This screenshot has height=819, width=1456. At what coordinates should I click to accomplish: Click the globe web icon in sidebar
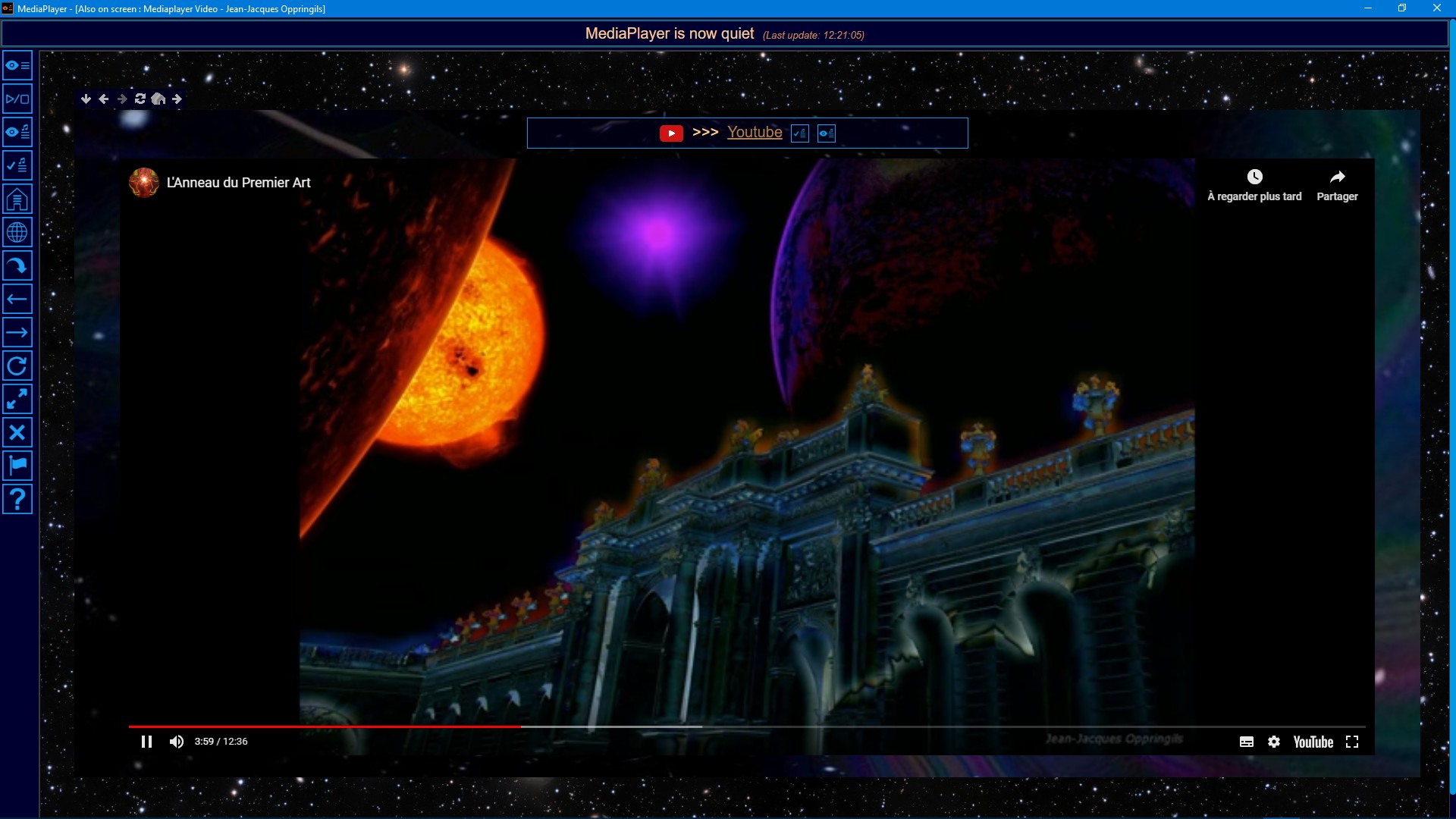(x=17, y=232)
